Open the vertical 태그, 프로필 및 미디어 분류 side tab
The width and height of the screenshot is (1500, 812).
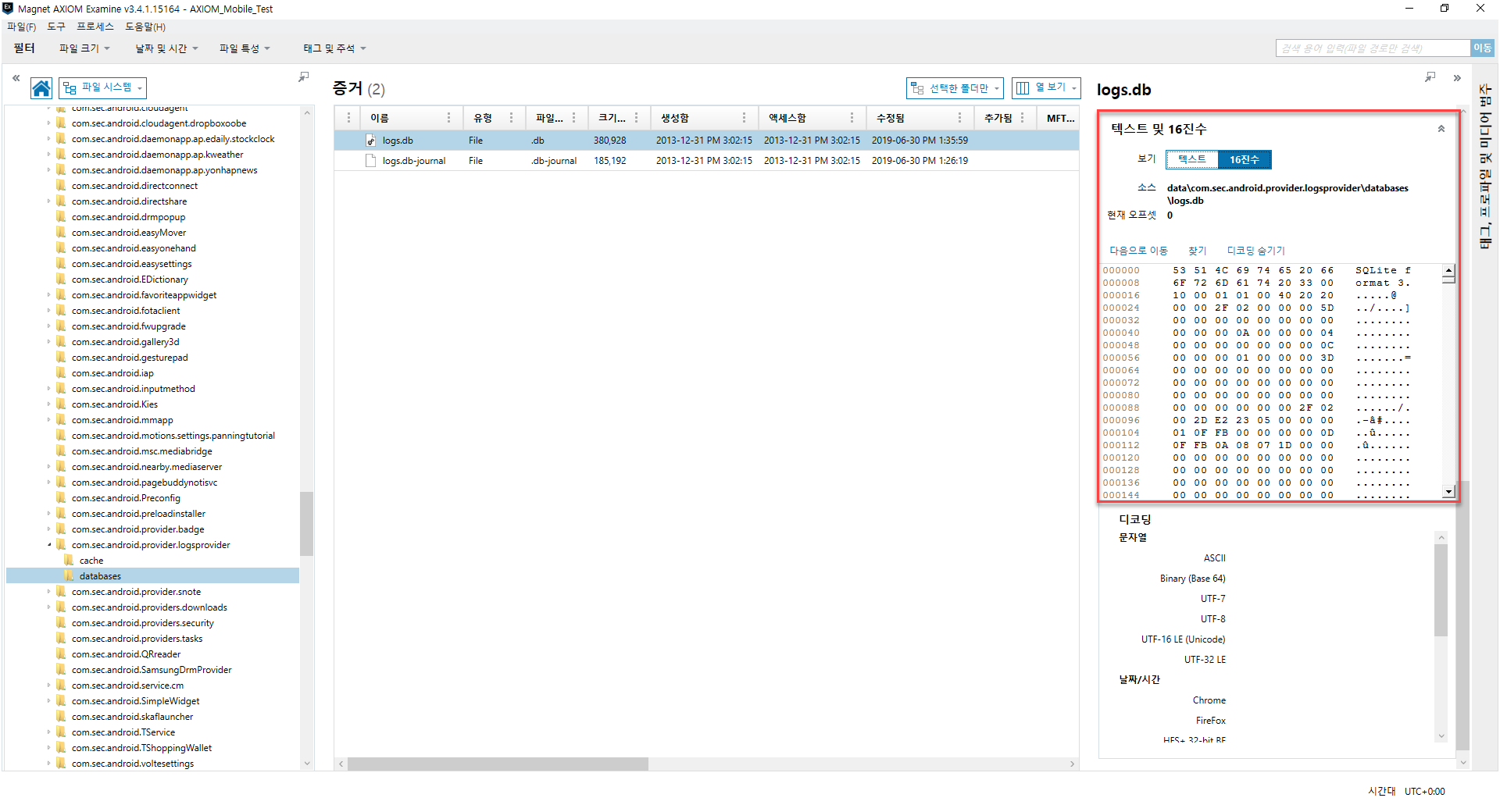tap(1486, 166)
